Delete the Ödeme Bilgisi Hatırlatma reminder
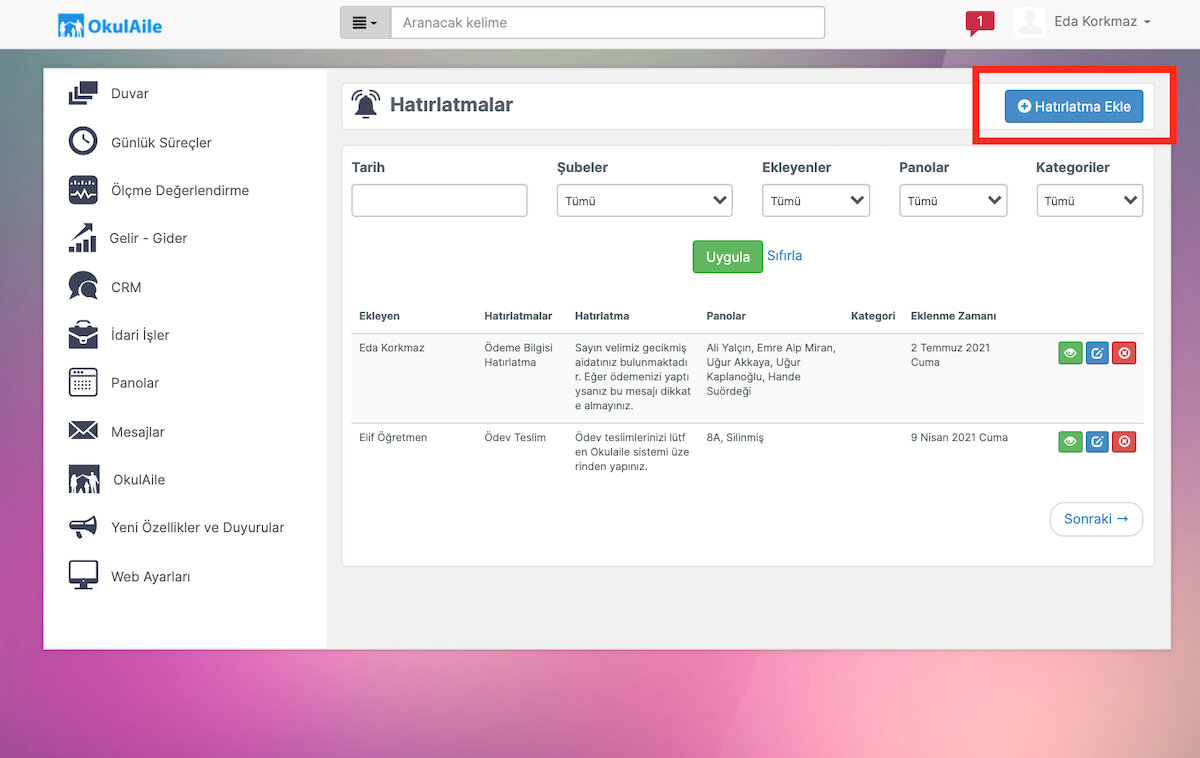This screenshot has width=1200, height=758. (1124, 353)
